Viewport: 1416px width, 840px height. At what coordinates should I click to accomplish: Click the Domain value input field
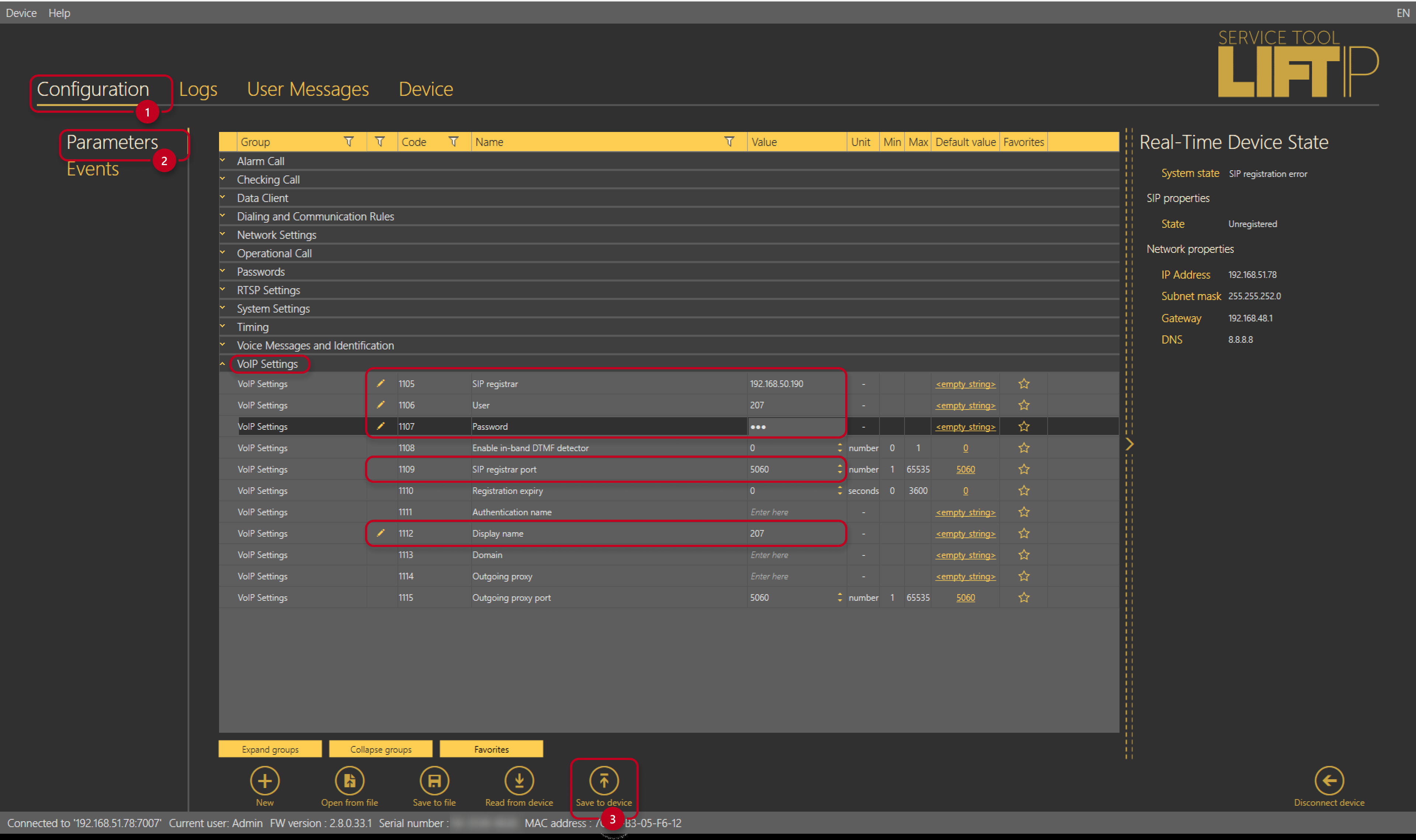(x=796, y=555)
